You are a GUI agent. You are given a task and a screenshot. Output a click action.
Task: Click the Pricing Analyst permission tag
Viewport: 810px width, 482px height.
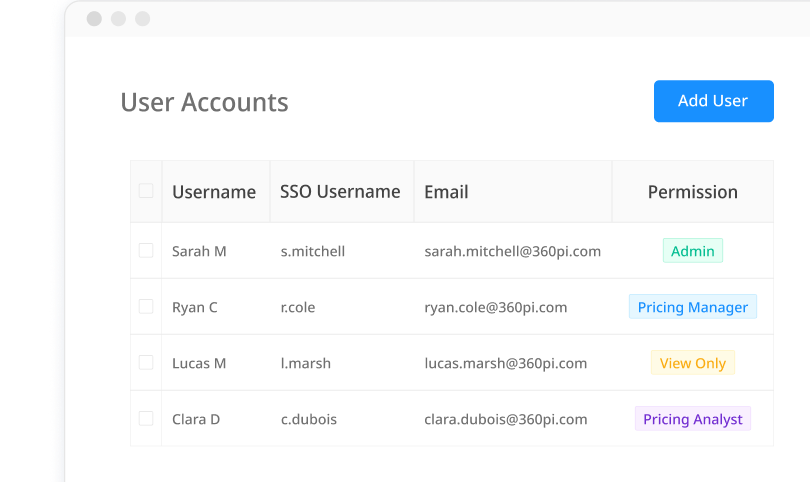[x=692, y=419]
